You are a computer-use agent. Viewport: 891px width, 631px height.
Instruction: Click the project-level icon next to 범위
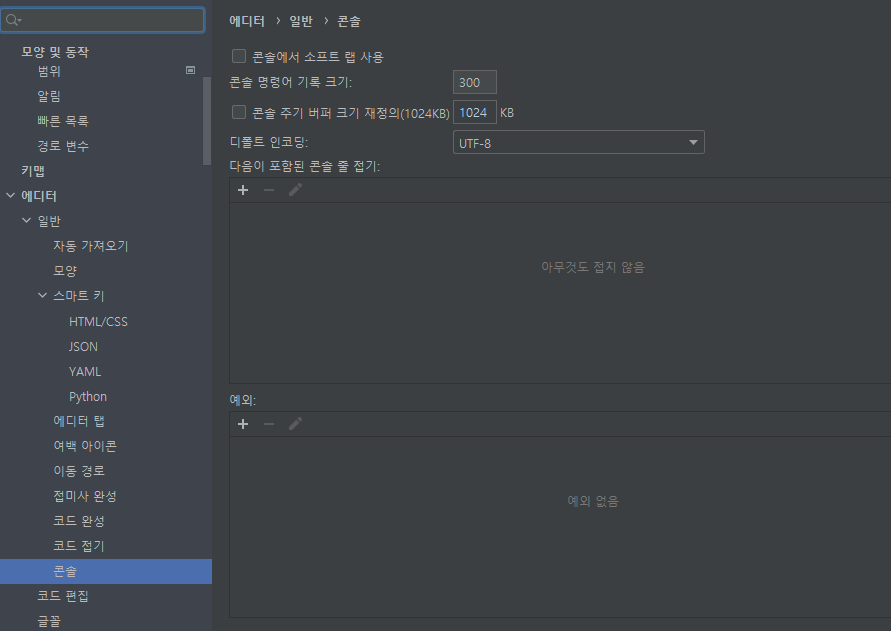click(190, 70)
